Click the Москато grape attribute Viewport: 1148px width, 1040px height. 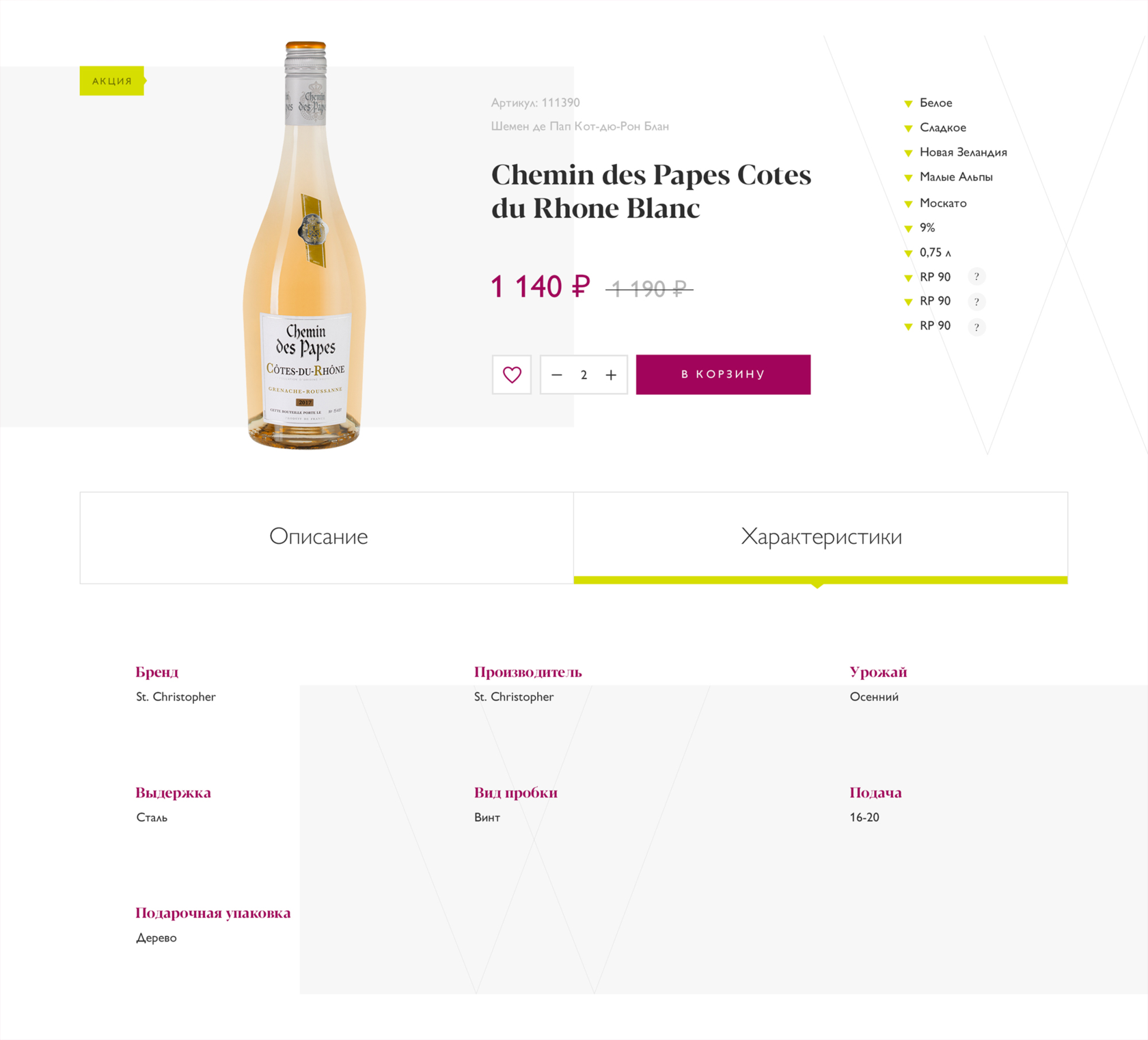pyautogui.click(x=942, y=203)
